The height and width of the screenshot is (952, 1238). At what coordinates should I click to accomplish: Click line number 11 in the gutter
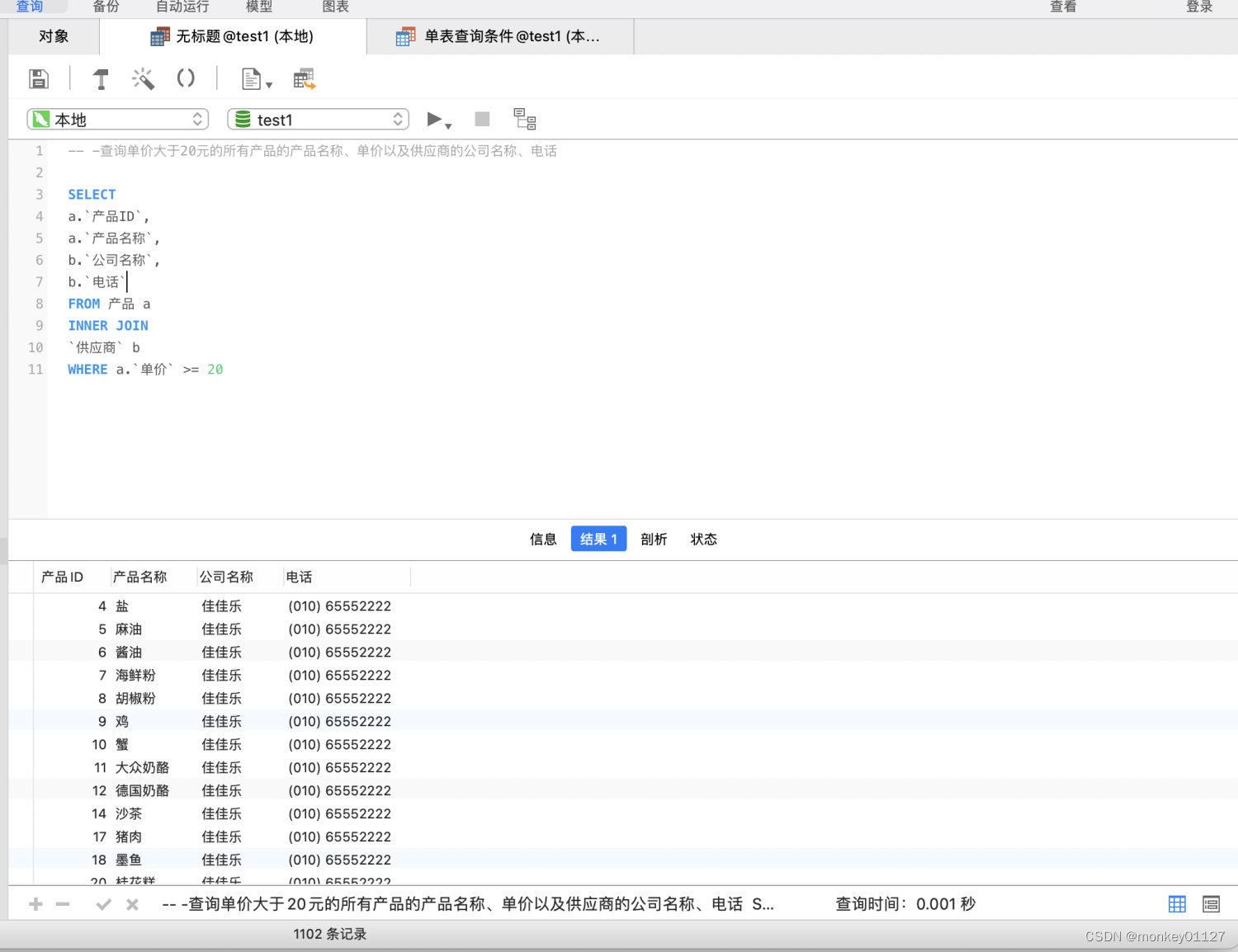35,370
